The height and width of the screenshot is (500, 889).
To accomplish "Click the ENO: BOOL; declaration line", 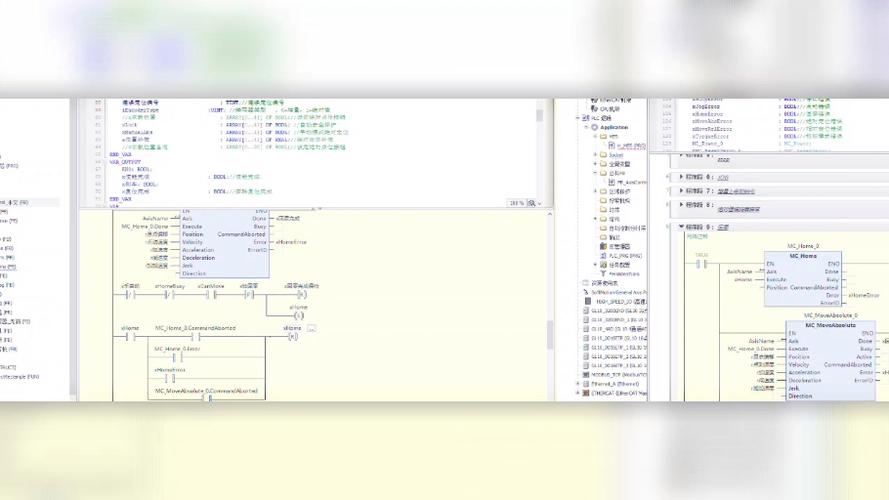I will 137,169.
